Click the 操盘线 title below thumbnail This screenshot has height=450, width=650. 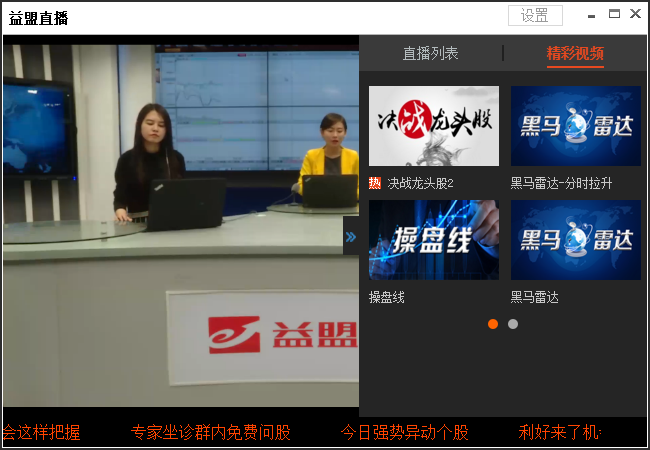[x=386, y=297]
